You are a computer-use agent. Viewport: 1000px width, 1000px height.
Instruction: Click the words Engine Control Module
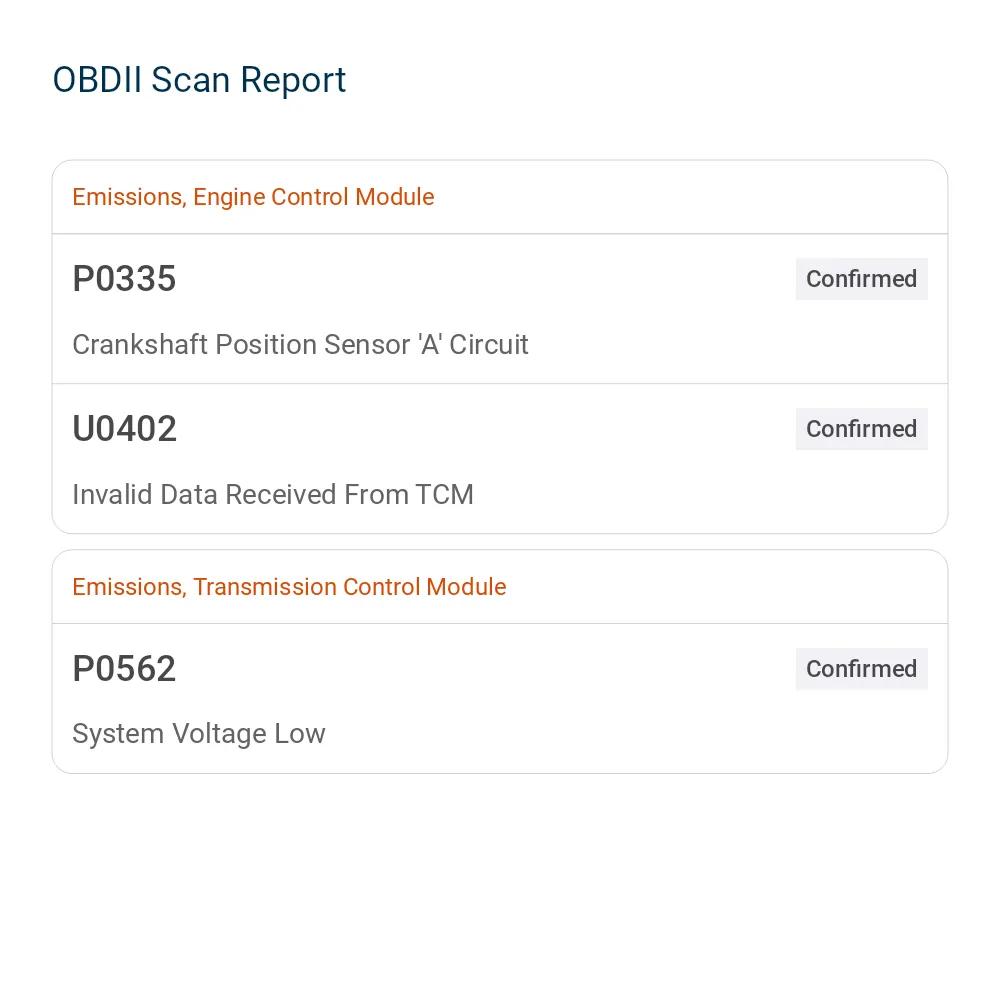[314, 197]
